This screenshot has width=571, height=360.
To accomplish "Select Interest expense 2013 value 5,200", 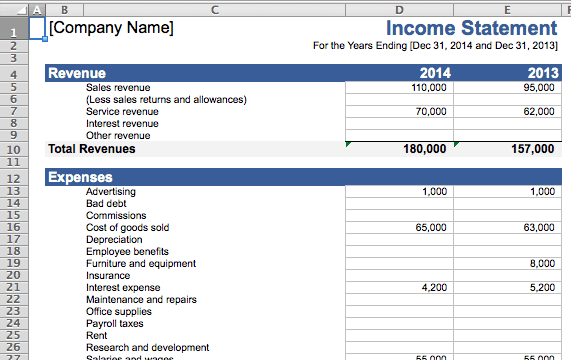I will click(x=543, y=288).
